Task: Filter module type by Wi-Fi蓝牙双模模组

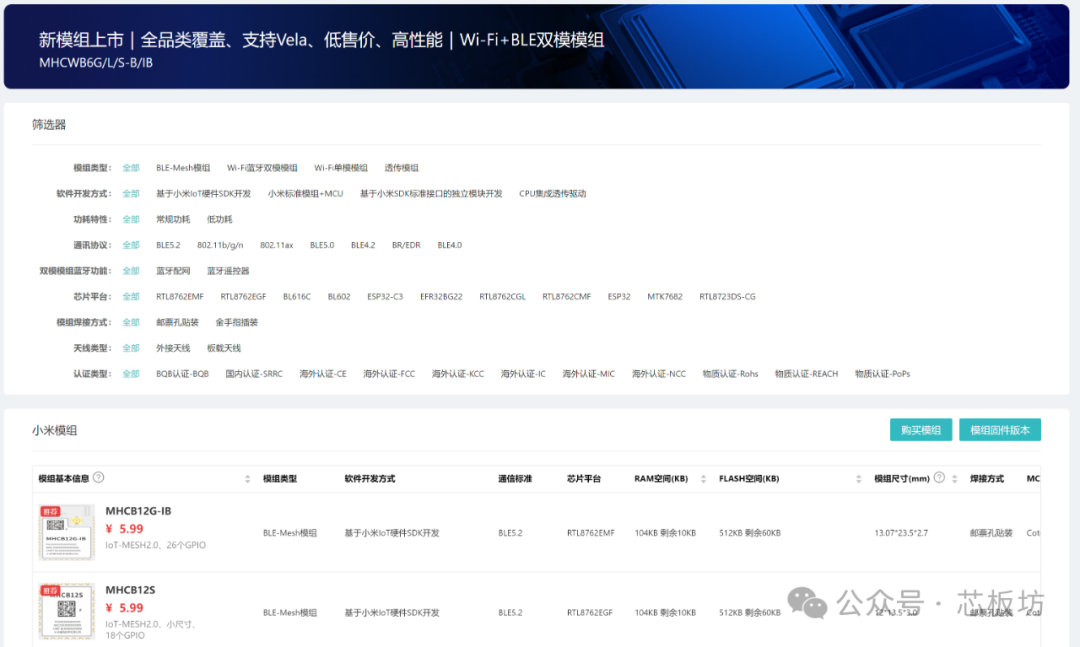Action: 262,168
